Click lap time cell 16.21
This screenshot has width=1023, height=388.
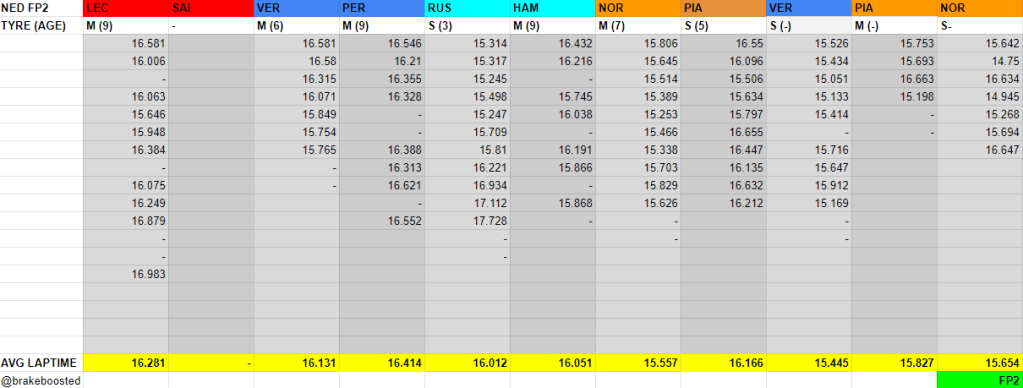point(382,61)
